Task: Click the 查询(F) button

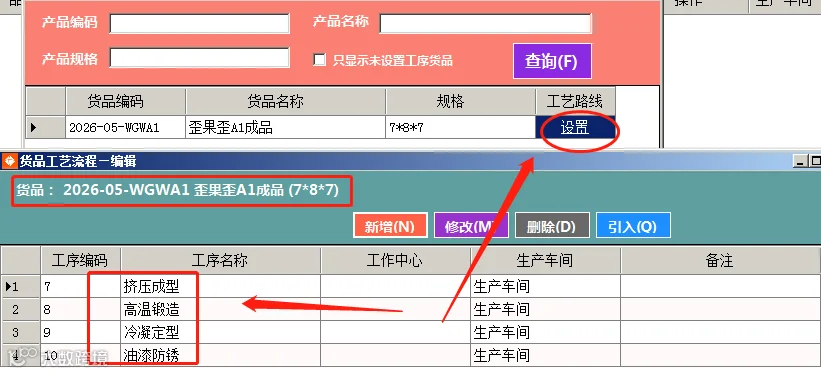Action: tap(552, 61)
